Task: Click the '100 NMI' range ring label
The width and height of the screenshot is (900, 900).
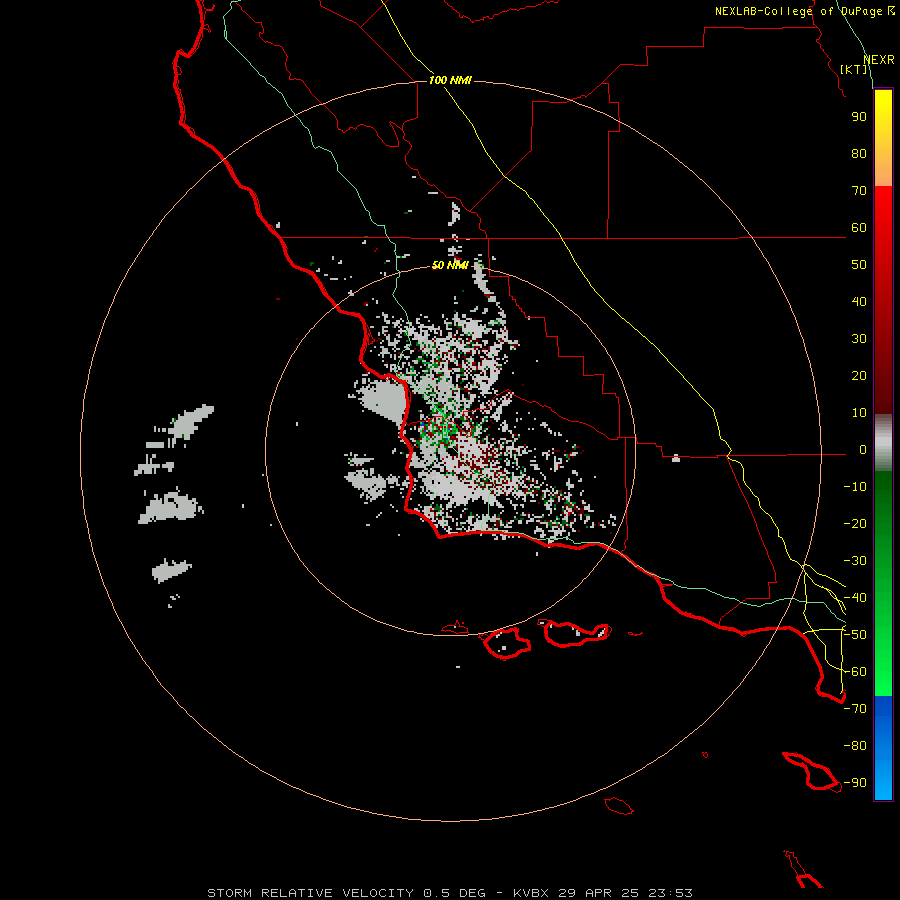Action: coord(450,80)
